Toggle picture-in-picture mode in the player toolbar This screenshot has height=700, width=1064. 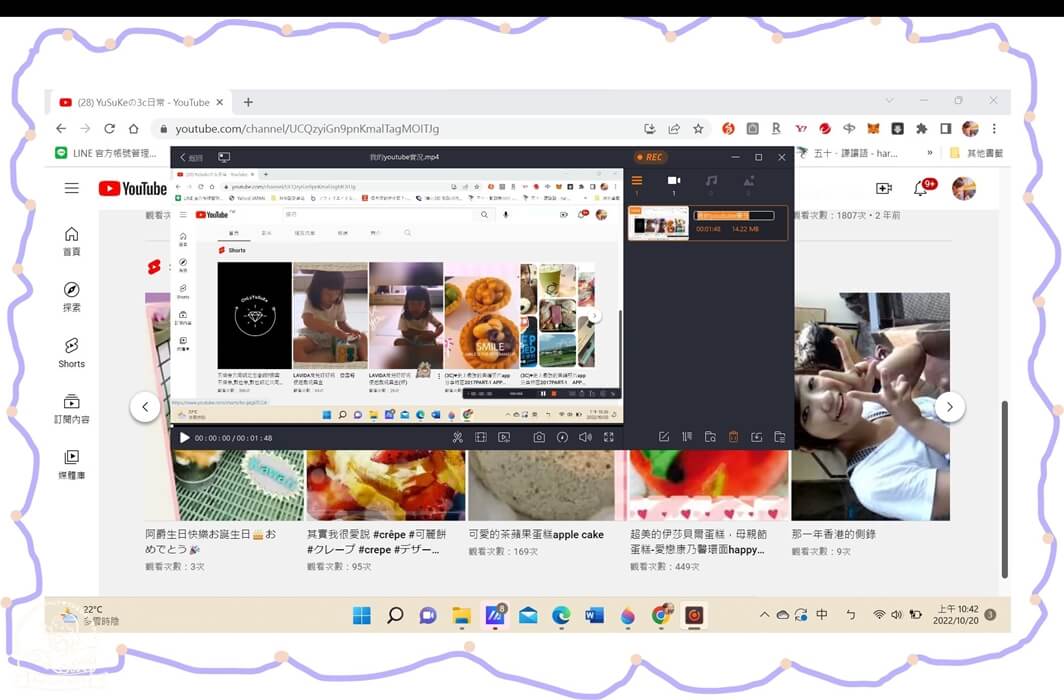[x=504, y=437]
